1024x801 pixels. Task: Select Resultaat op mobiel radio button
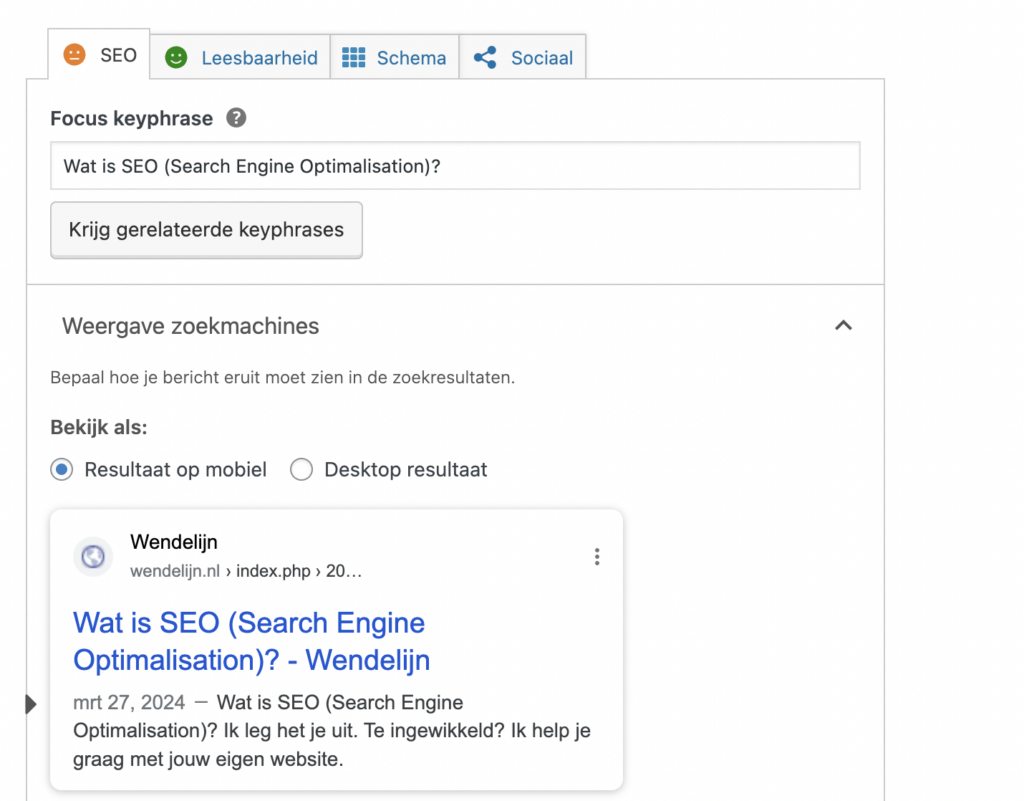tap(61, 469)
